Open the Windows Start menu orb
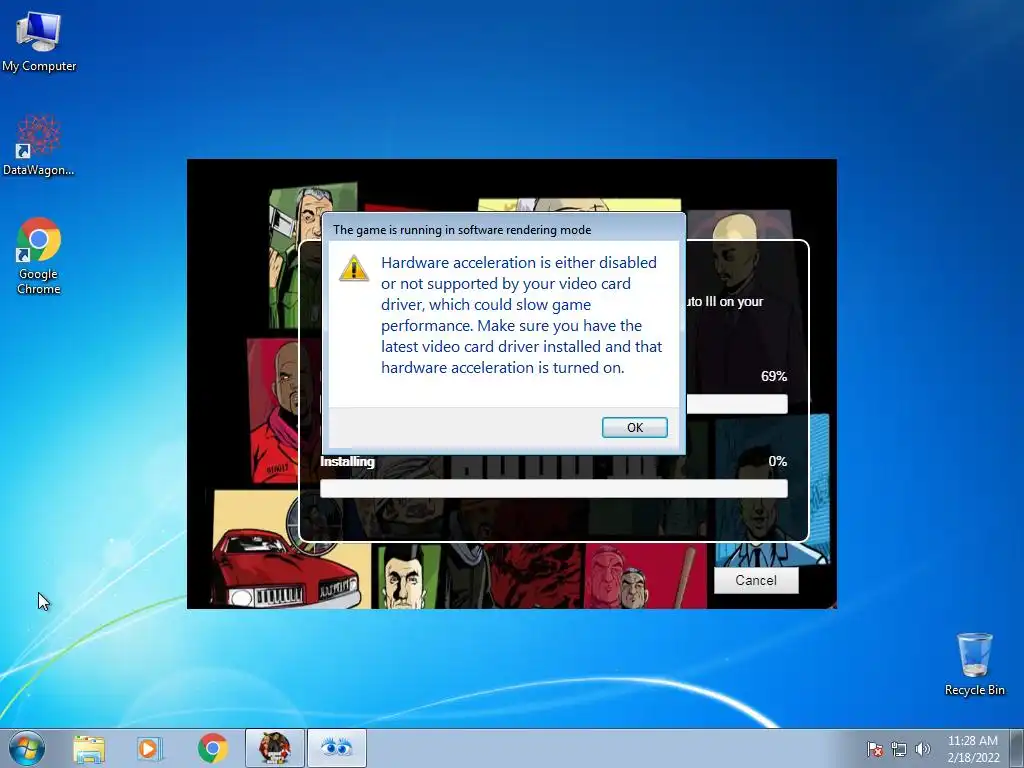The width and height of the screenshot is (1024, 768). (27, 748)
